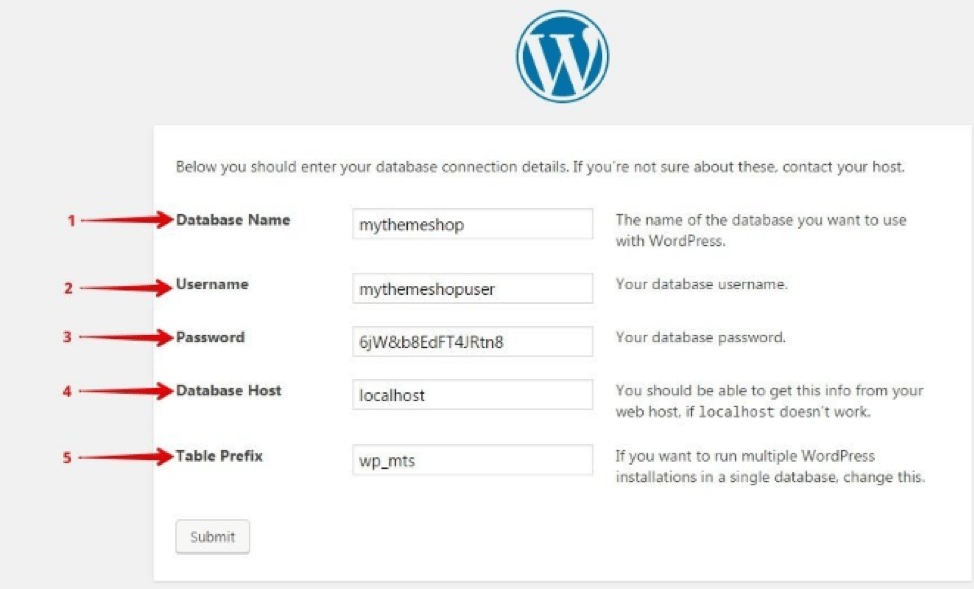The width and height of the screenshot is (974, 589).
Task: Select the Password input field
Action: pos(472,341)
